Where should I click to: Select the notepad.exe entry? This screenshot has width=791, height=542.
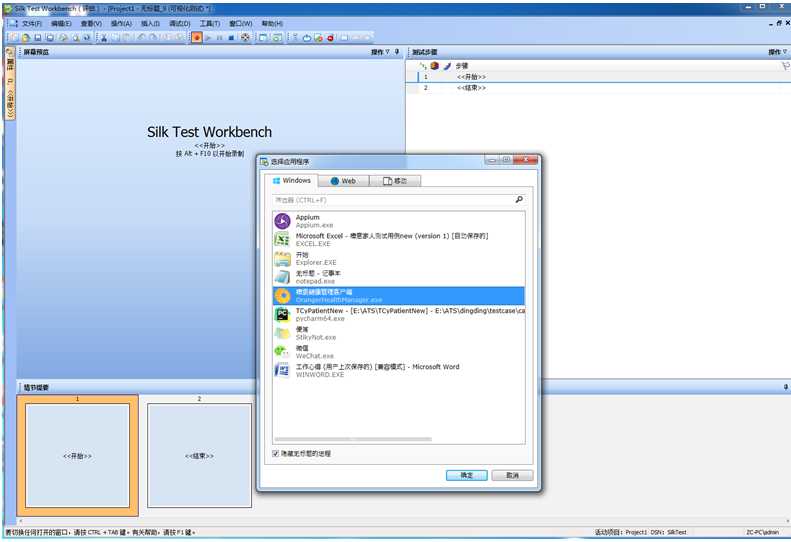(x=399, y=277)
